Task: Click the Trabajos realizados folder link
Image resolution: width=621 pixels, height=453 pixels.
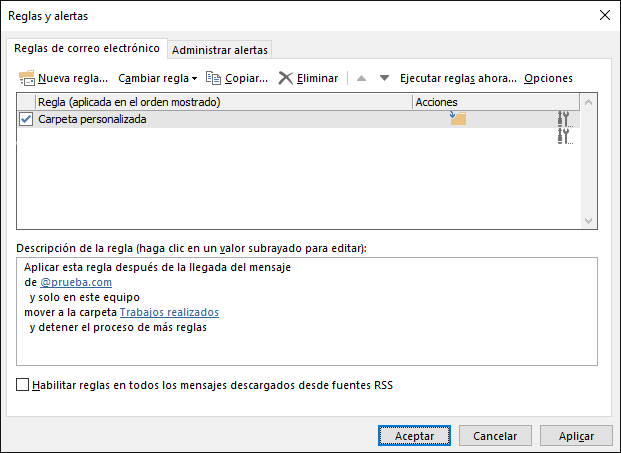Action: (x=176, y=312)
